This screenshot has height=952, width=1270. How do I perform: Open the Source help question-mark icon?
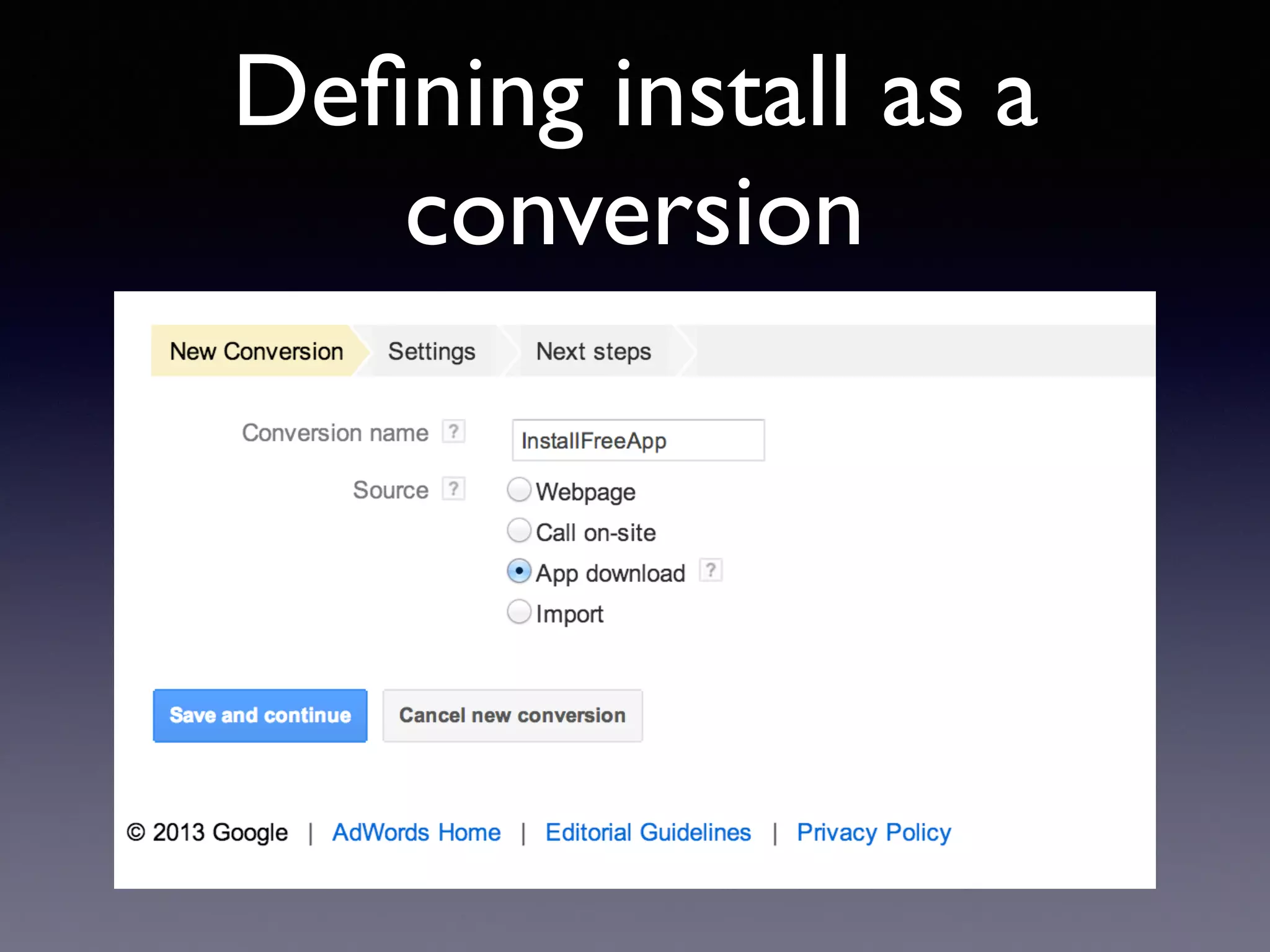tap(453, 489)
